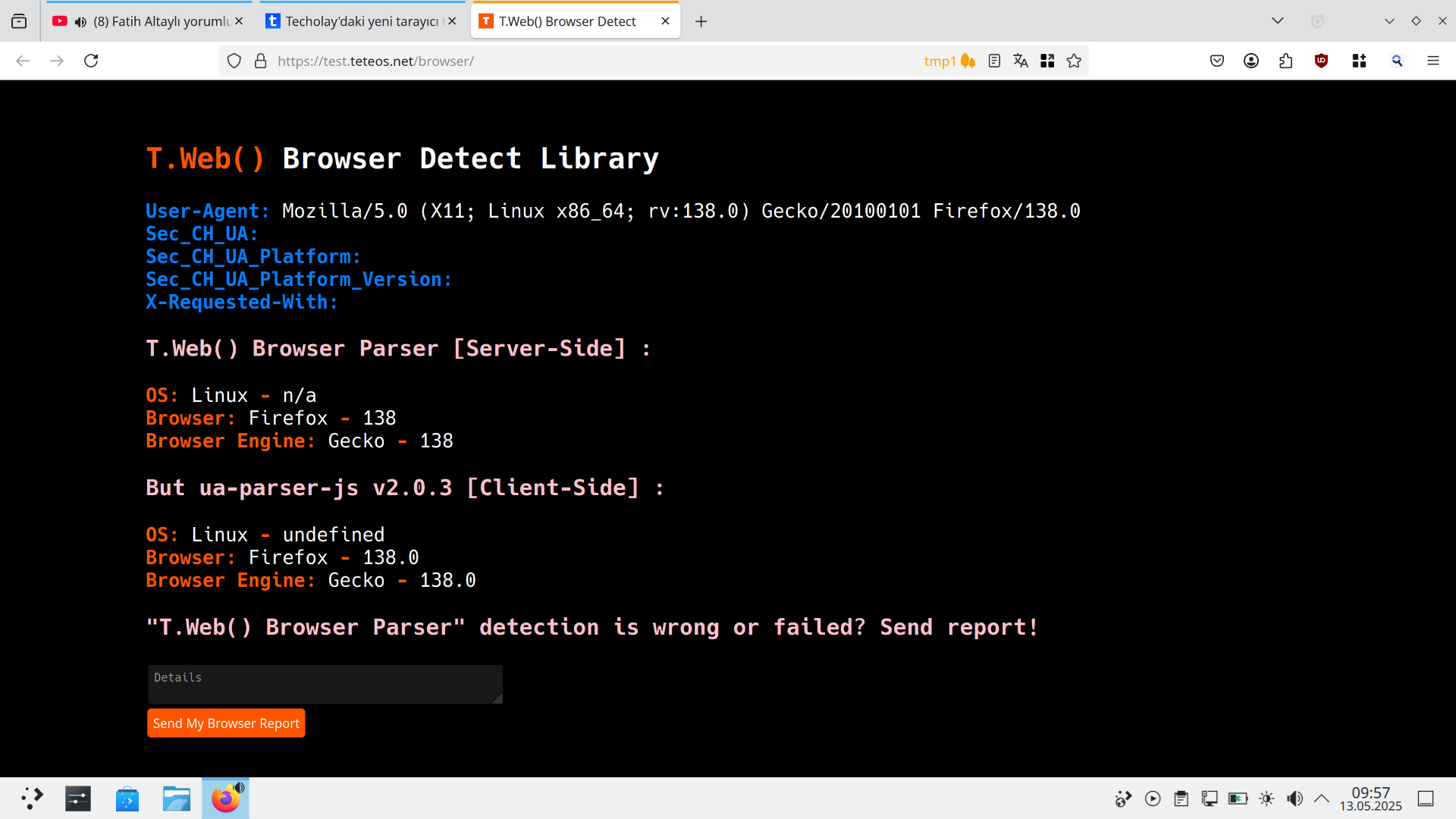Toggle reader view for this page
The height and width of the screenshot is (819, 1456).
coord(994,61)
